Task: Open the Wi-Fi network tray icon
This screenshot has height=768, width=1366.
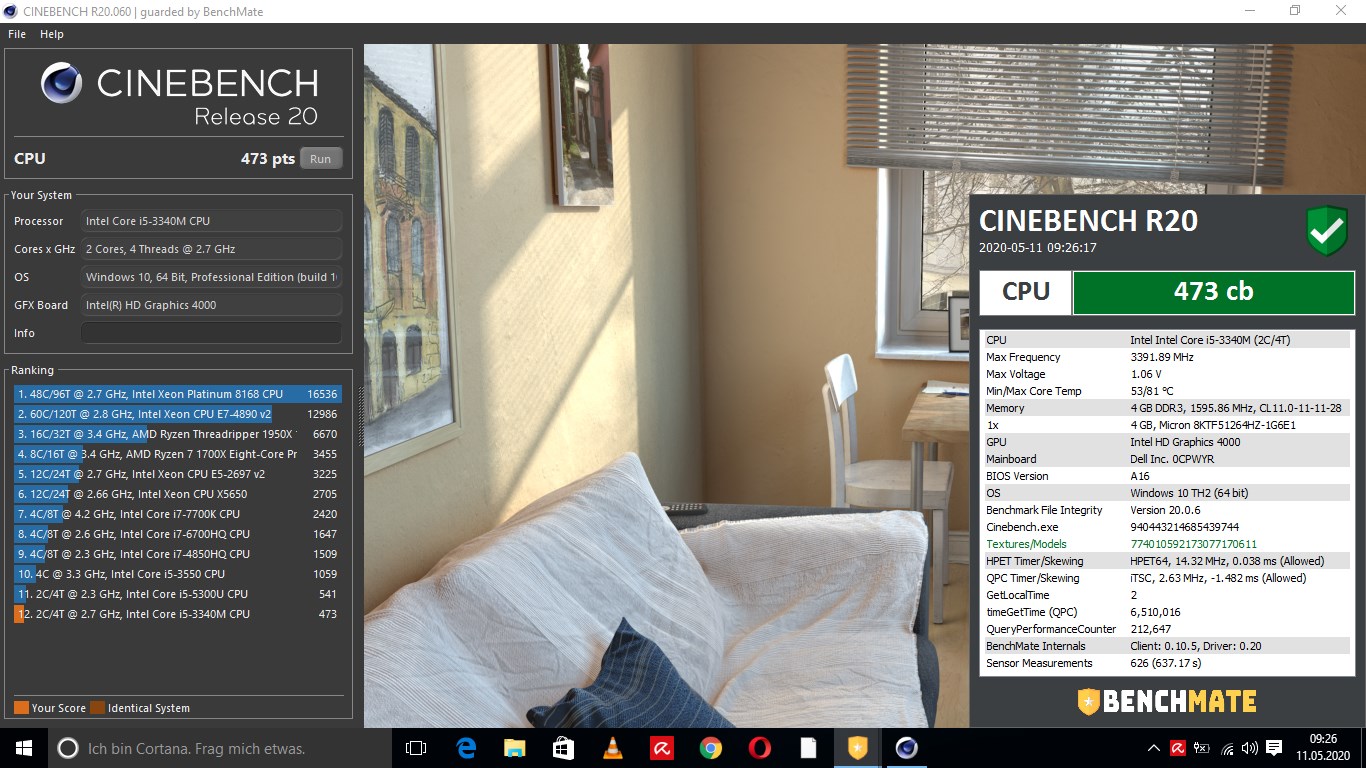Action: 1227,748
